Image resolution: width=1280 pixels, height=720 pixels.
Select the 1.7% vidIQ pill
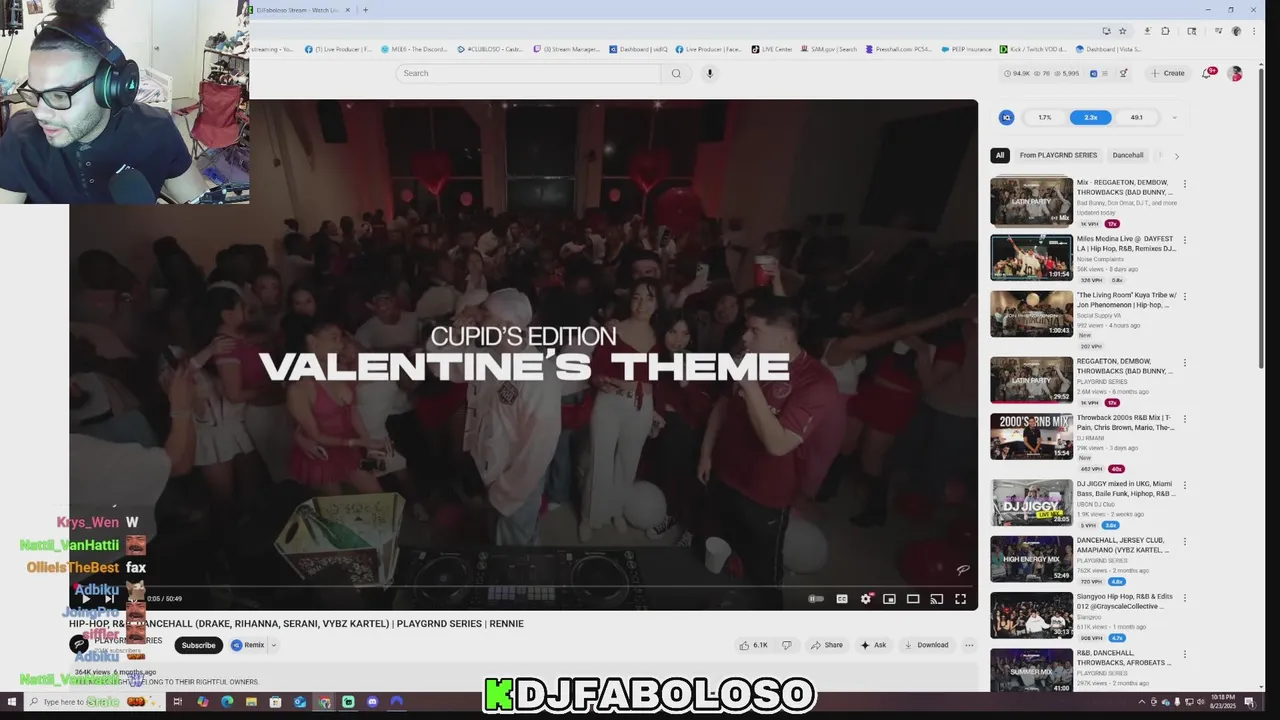click(1045, 117)
